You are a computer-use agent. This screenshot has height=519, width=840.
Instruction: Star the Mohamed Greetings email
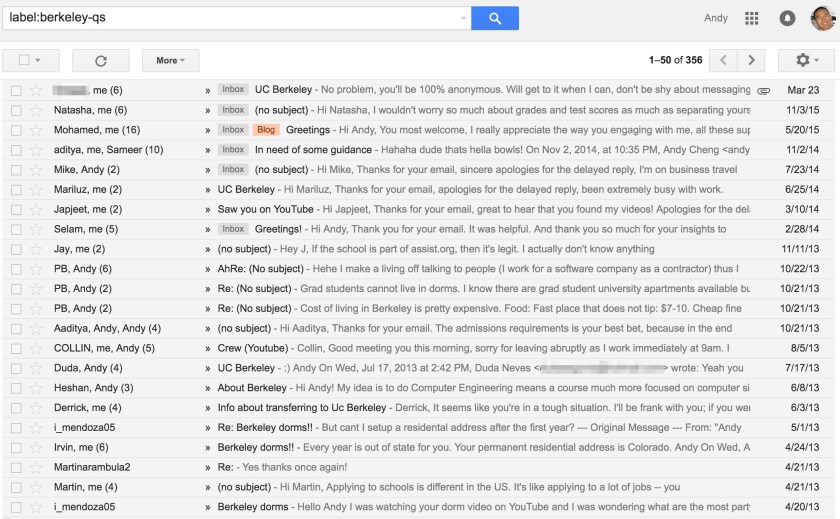pos(36,130)
